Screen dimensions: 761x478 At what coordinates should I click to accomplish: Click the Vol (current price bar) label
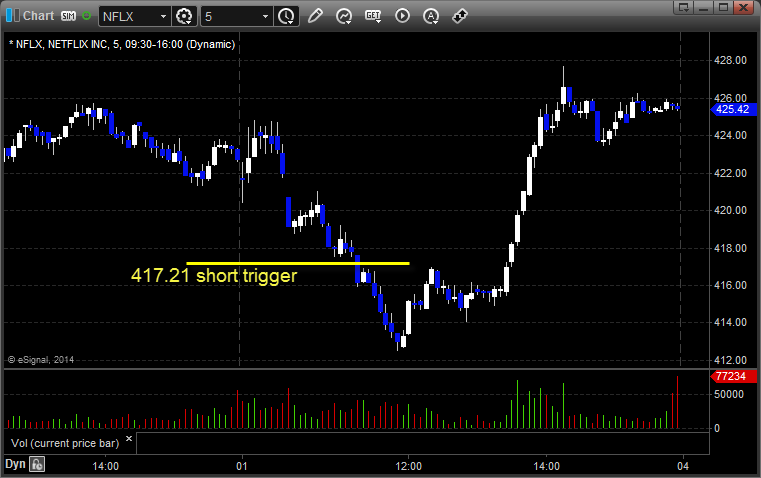[x=65, y=443]
